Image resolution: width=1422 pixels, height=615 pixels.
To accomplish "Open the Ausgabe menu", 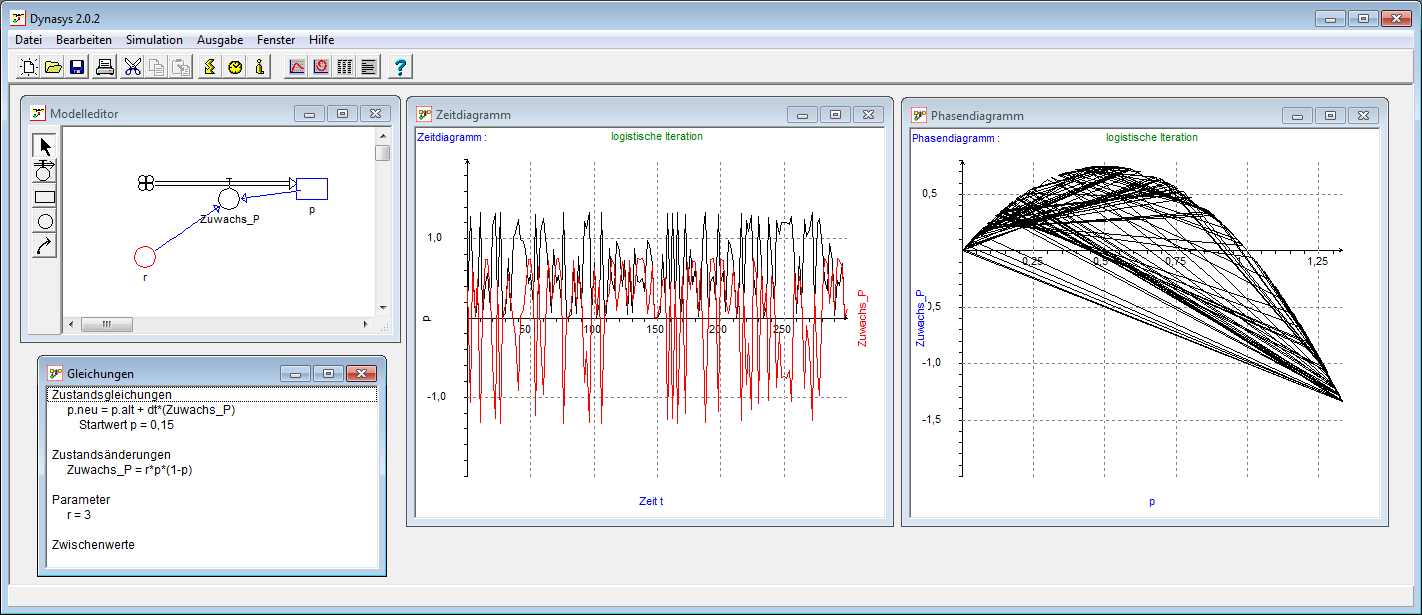I will (x=220, y=40).
